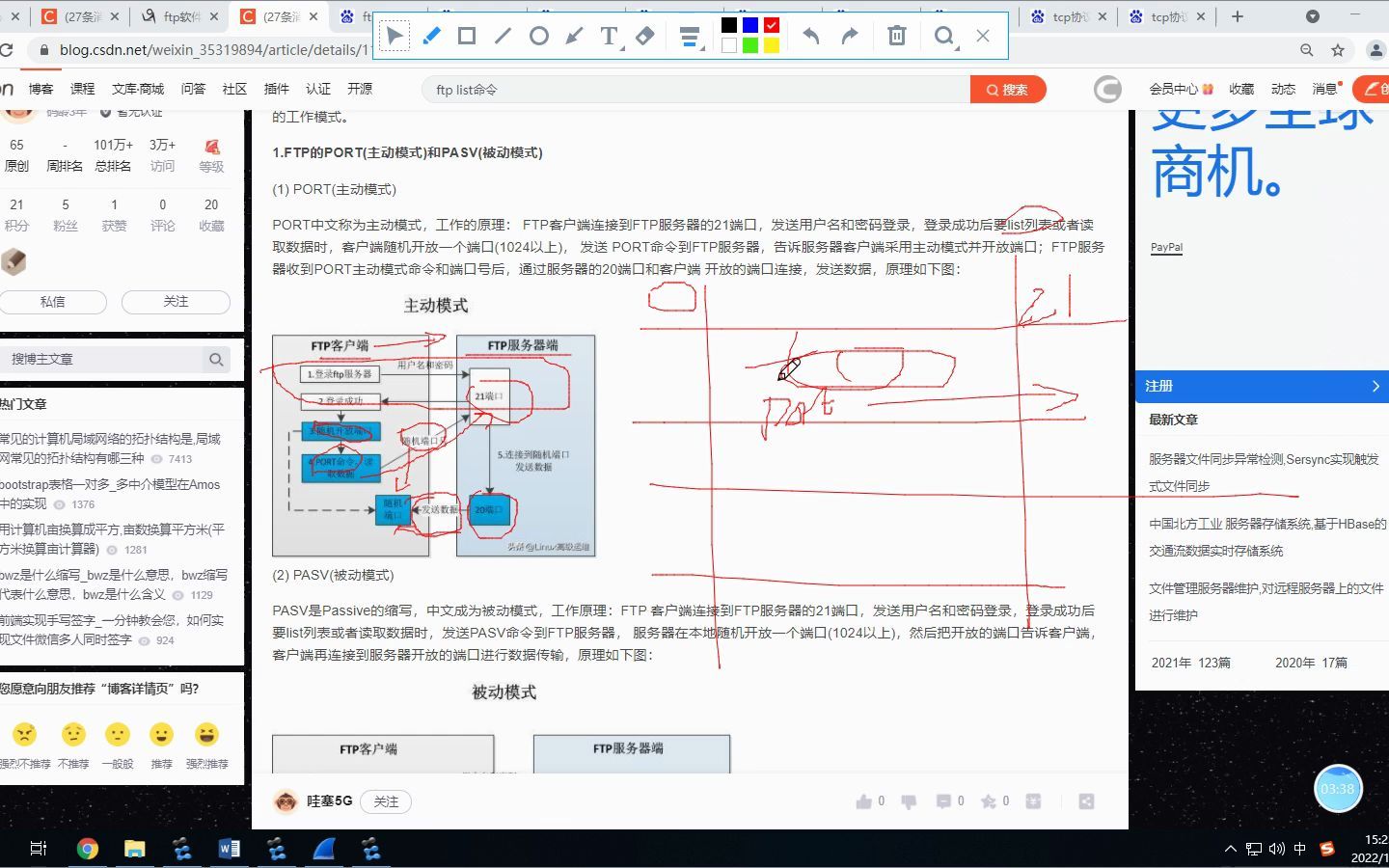The height and width of the screenshot is (868, 1389).
Task: Open the 问答 navigation item
Action: [193, 89]
